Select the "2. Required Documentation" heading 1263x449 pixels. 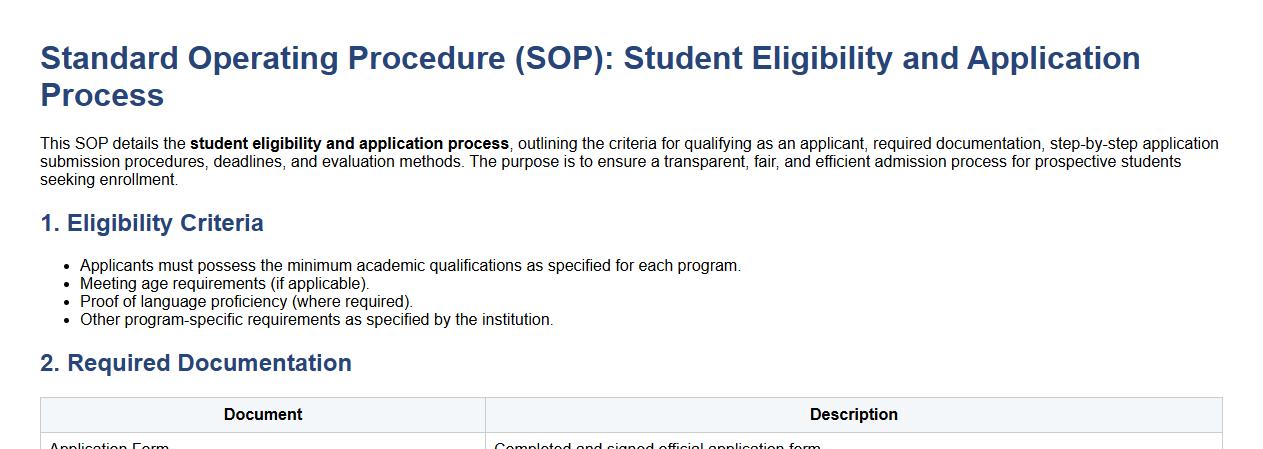(196, 363)
